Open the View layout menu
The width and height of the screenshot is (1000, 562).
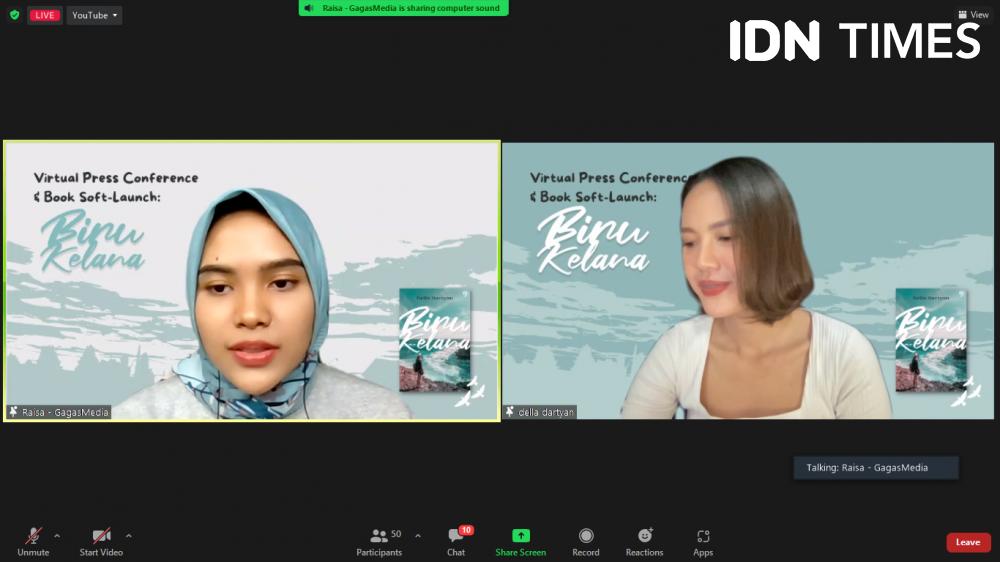[x=973, y=15]
